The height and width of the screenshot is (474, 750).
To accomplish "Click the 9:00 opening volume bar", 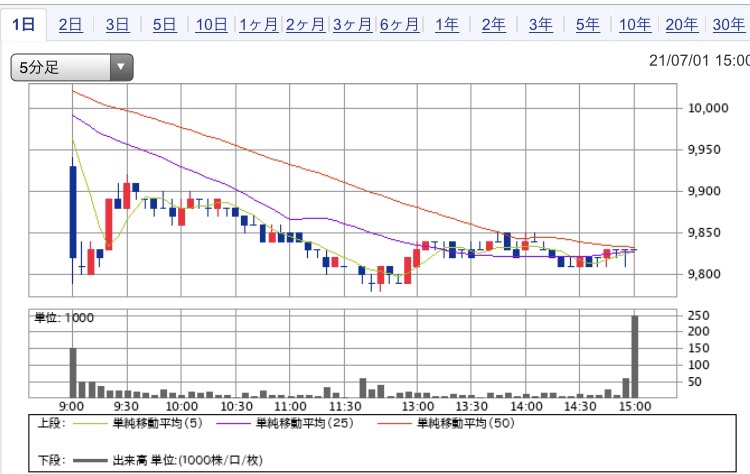I will click(73, 373).
